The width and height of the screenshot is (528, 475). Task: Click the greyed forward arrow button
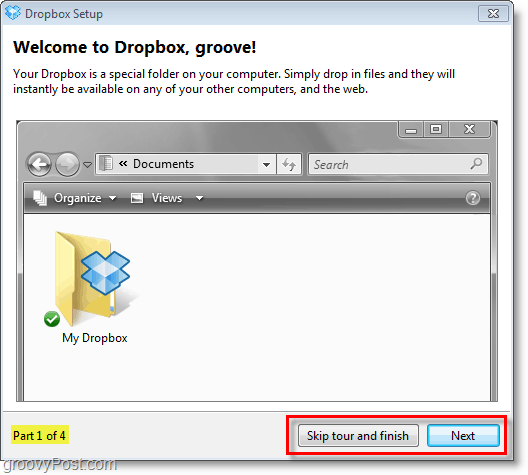coord(67,165)
